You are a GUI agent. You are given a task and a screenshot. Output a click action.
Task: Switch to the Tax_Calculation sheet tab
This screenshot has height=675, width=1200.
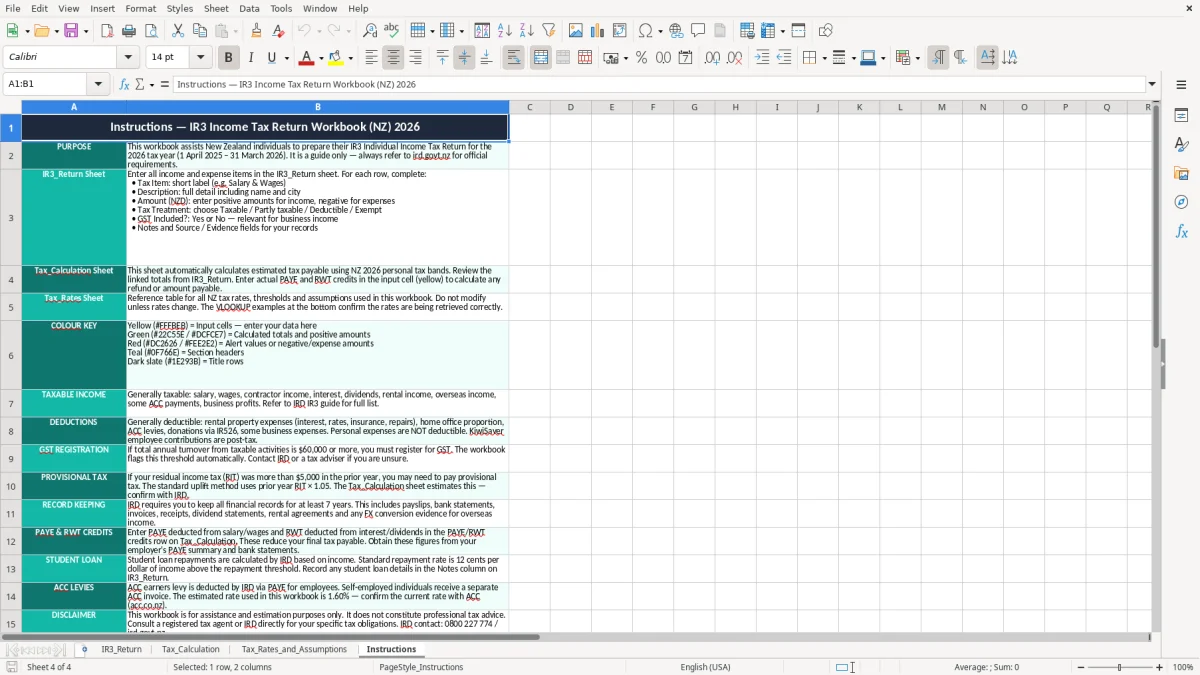pyautogui.click(x=190, y=649)
